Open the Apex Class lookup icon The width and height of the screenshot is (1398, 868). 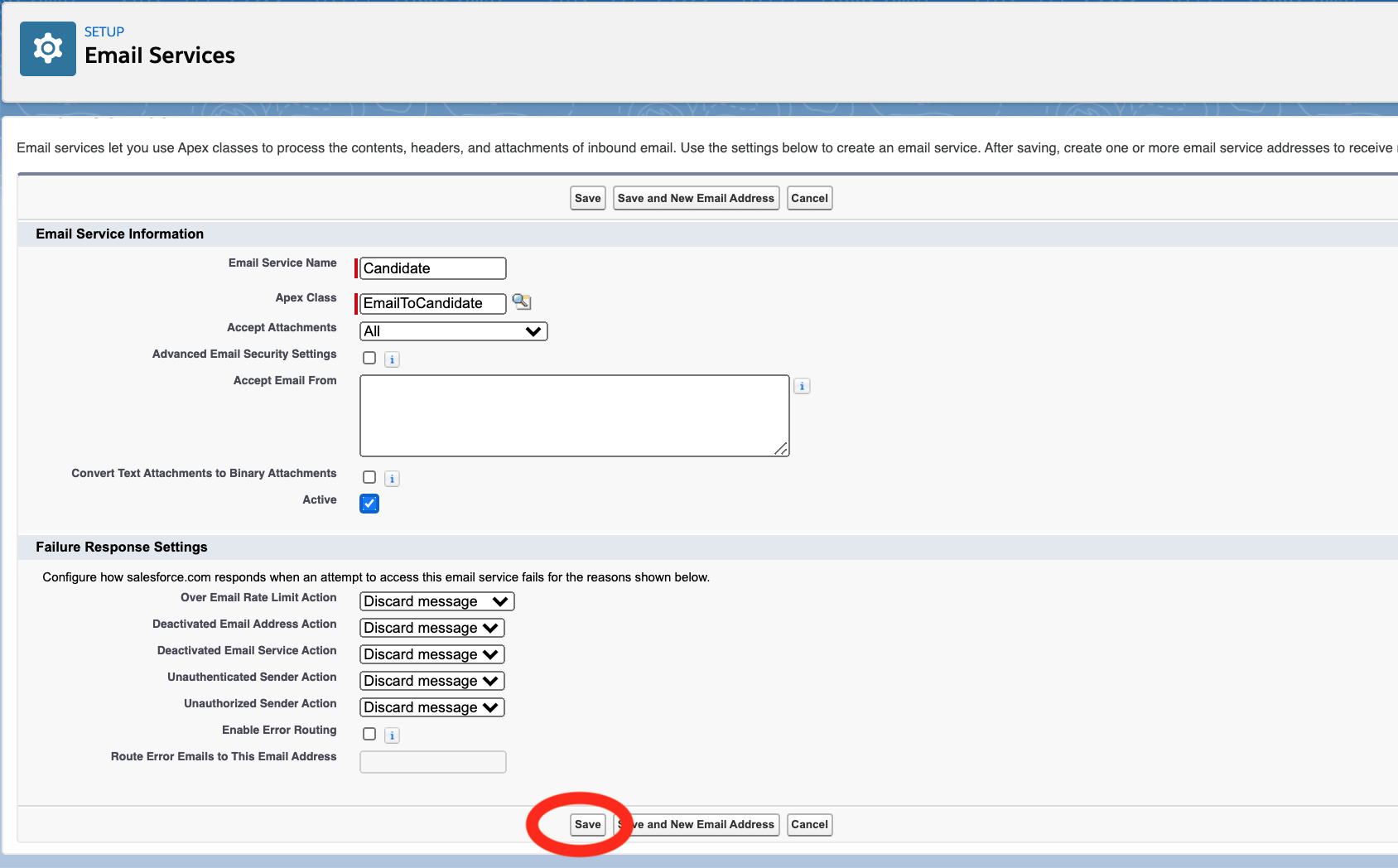point(521,301)
